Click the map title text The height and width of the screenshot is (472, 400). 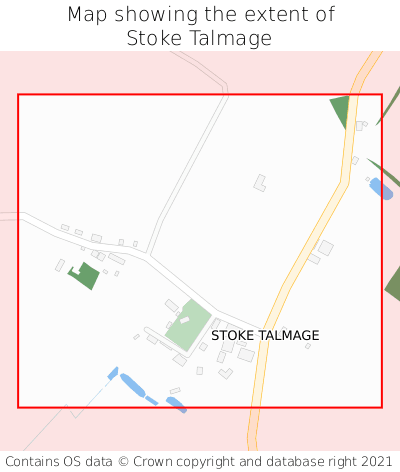tap(201, 26)
